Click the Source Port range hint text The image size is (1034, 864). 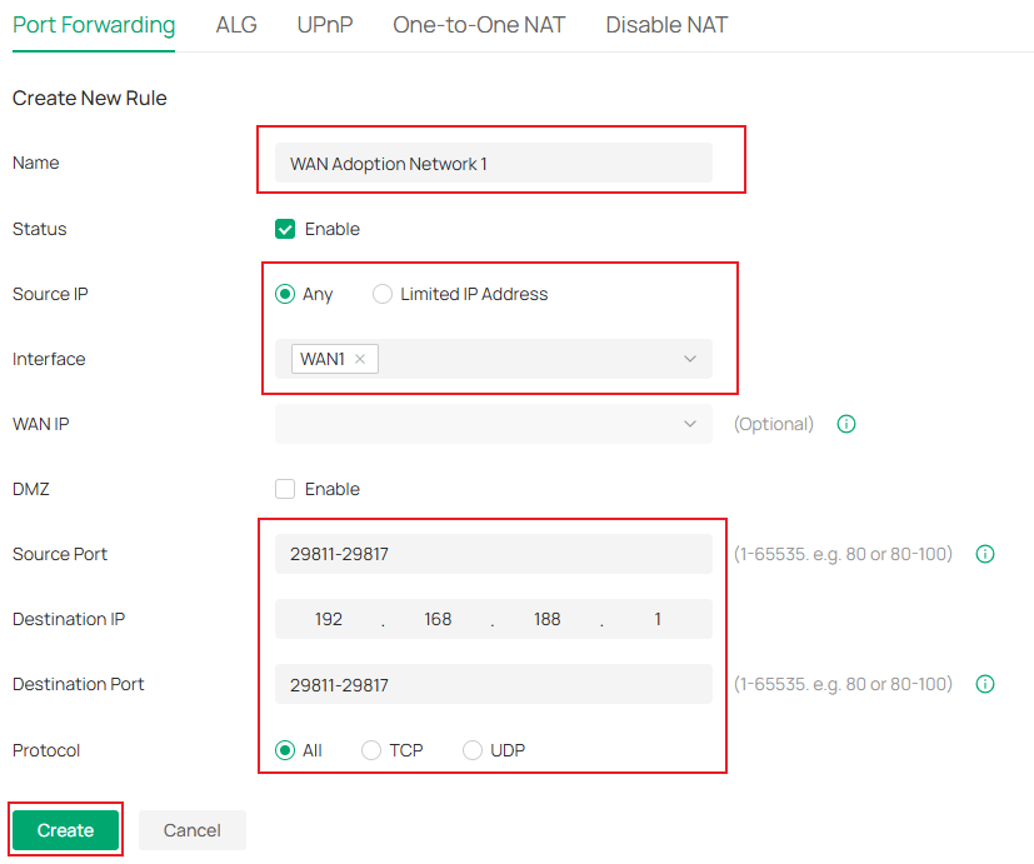pos(843,554)
